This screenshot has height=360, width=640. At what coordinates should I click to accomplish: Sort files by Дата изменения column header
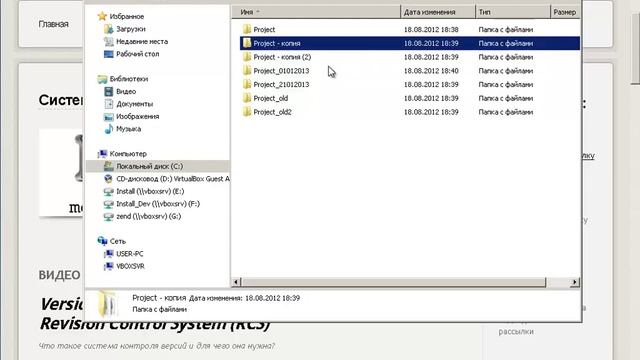point(438,12)
